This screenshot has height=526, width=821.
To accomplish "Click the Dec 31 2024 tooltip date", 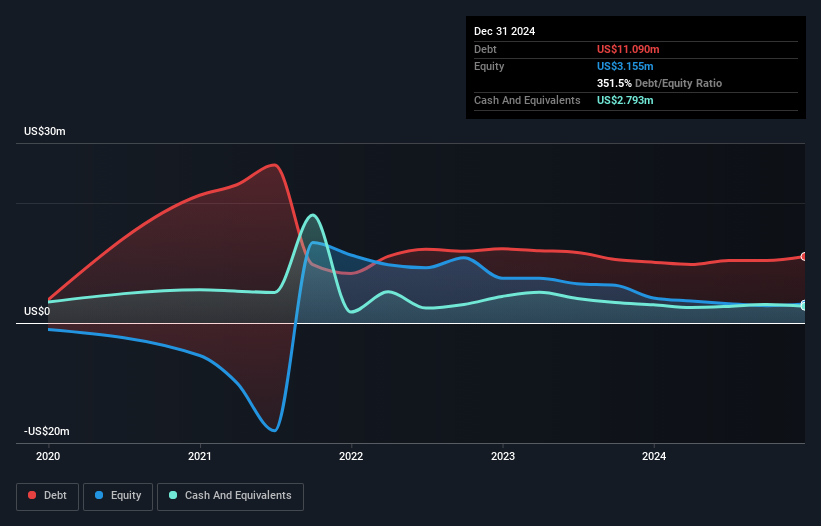I will [x=505, y=31].
